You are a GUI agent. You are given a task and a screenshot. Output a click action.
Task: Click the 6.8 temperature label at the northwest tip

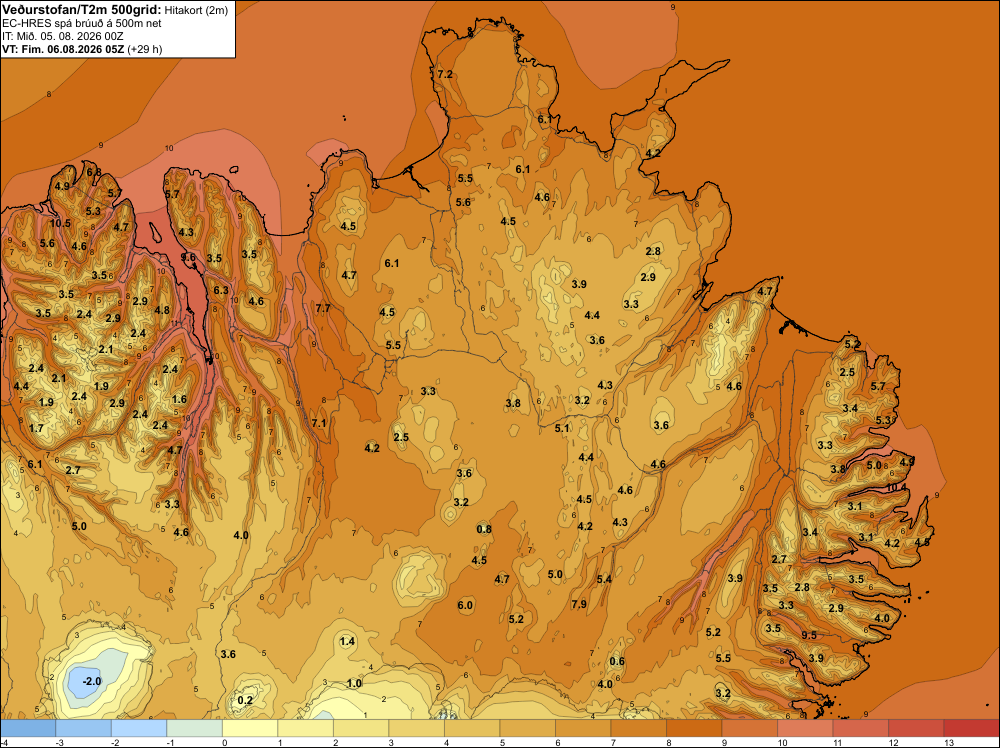click(x=93, y=172)
